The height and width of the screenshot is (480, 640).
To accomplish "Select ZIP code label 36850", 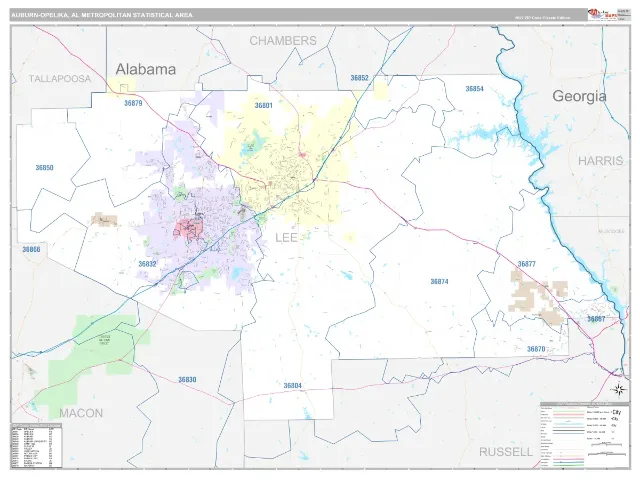I will click(x=44, y=168).
